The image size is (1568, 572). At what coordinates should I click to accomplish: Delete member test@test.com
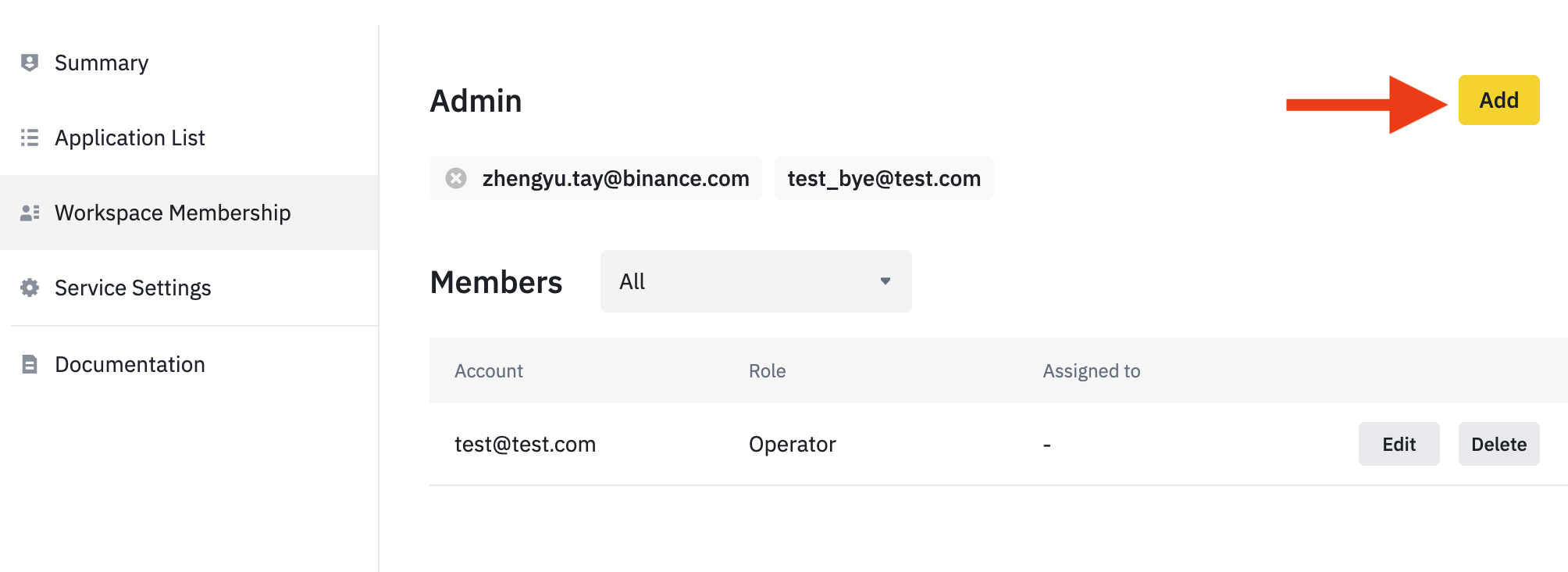click(x=1499, y=444)
